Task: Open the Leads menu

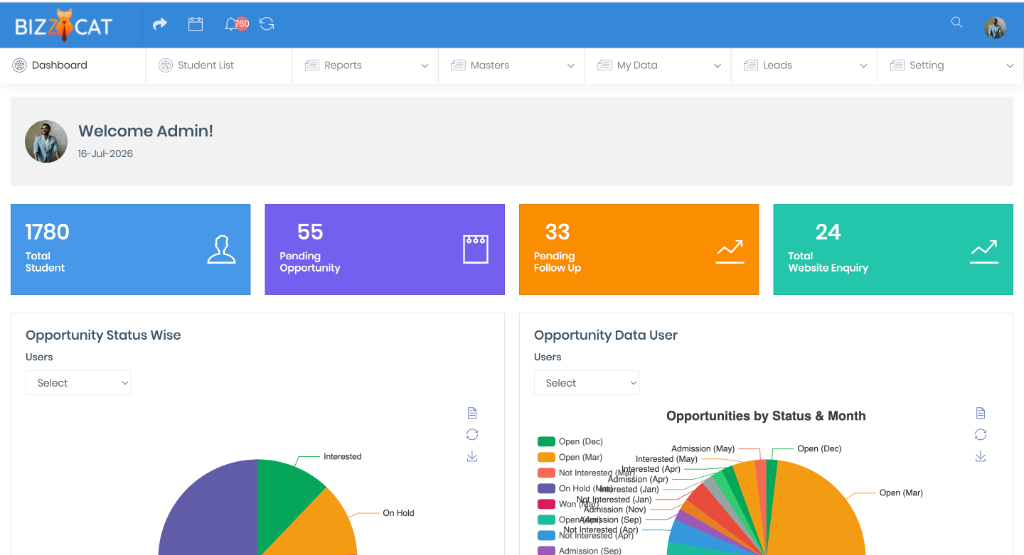Action: (804, 65)
